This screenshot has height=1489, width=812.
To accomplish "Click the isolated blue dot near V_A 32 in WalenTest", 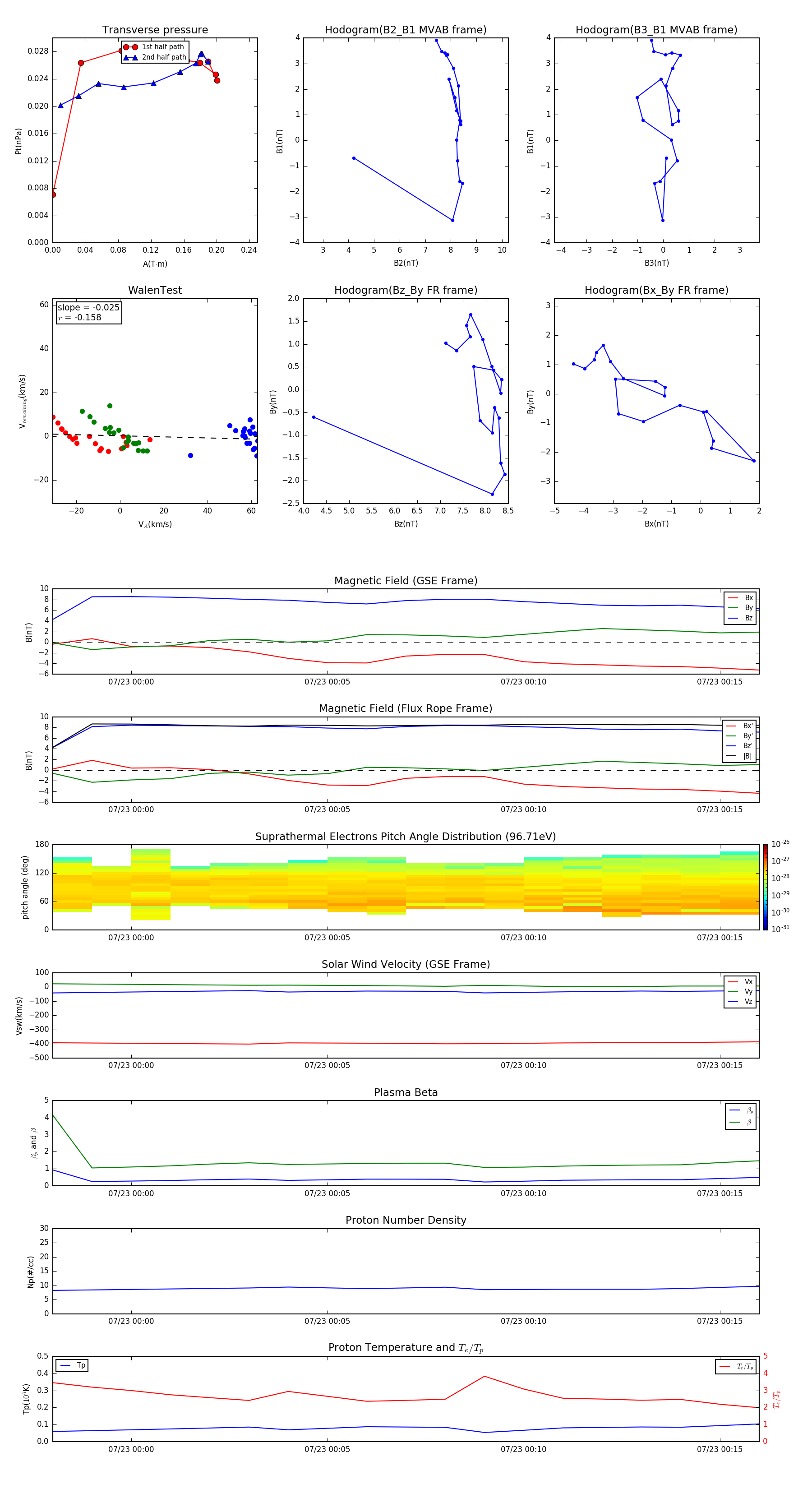I will tap(191, 455).
